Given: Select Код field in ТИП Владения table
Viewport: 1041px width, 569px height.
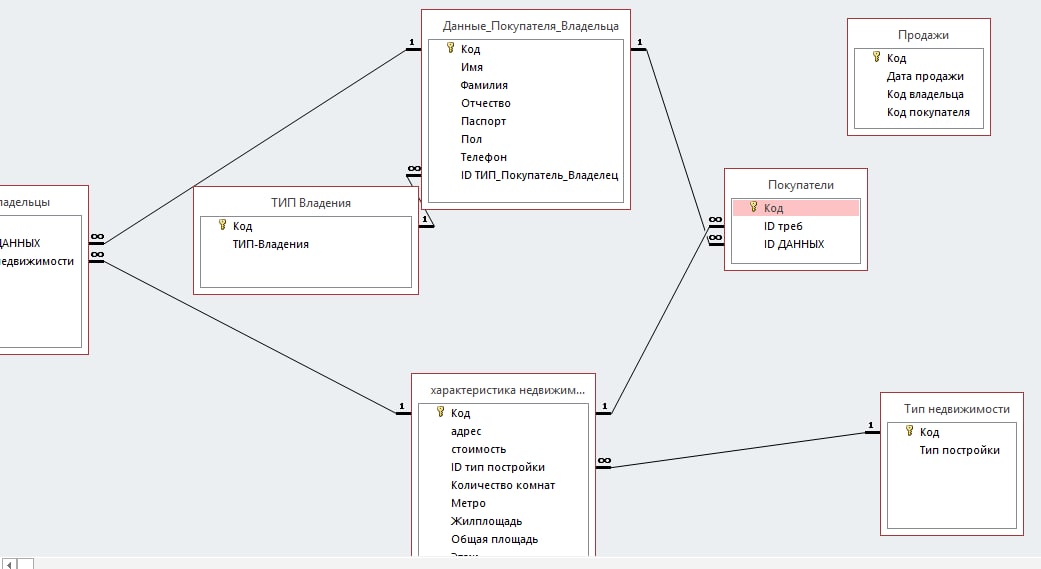Looking at the screenshot, I should pyautogui.click(x=242, y=226).
